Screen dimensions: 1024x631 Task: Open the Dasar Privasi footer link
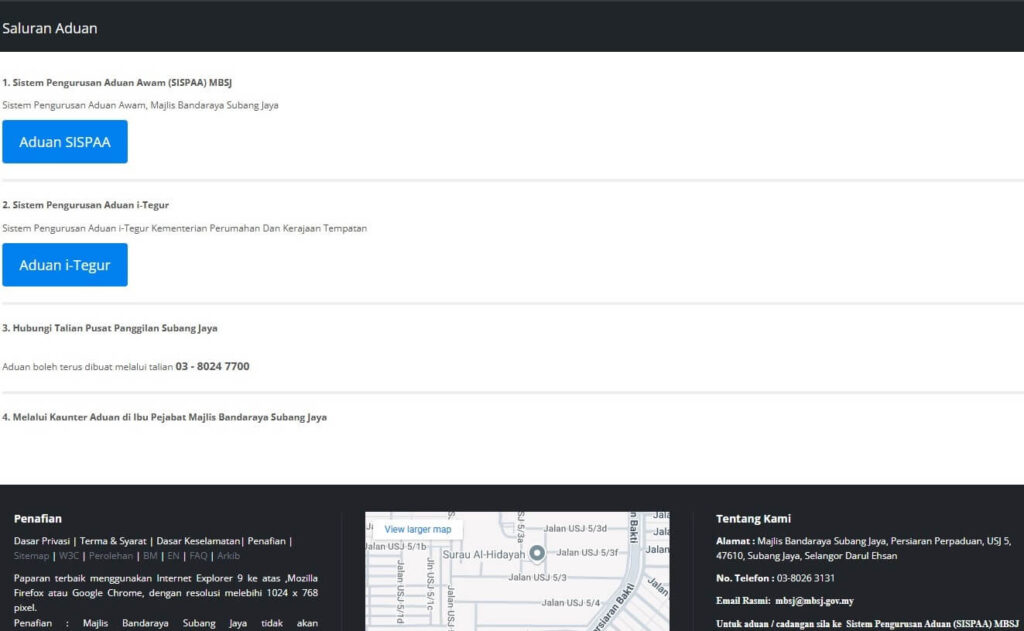pyautogui.click(x=41, y=541)
